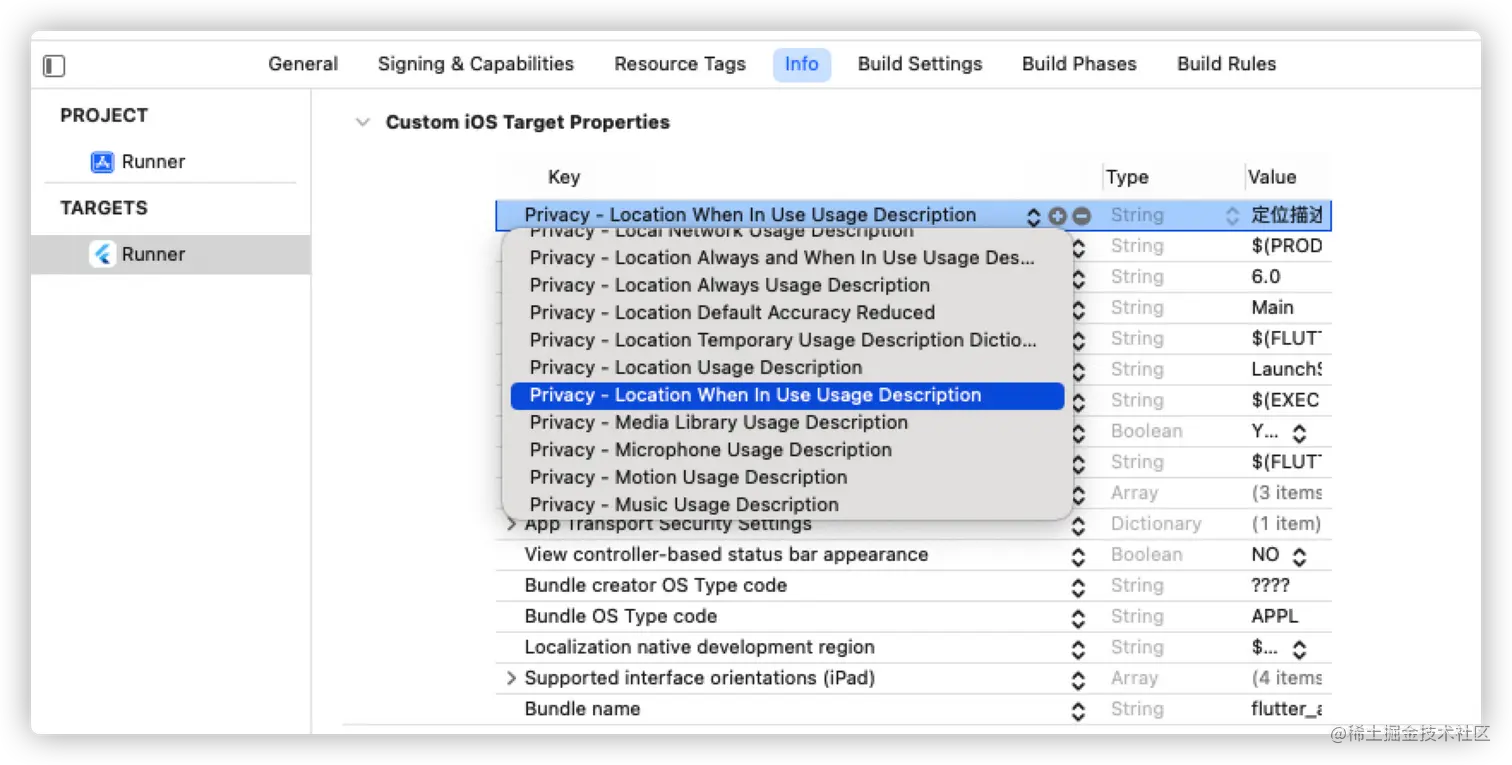Screen dimensions: 1512x765
Task: Switch to the Build Settings tab
Action: coord(920,64)
